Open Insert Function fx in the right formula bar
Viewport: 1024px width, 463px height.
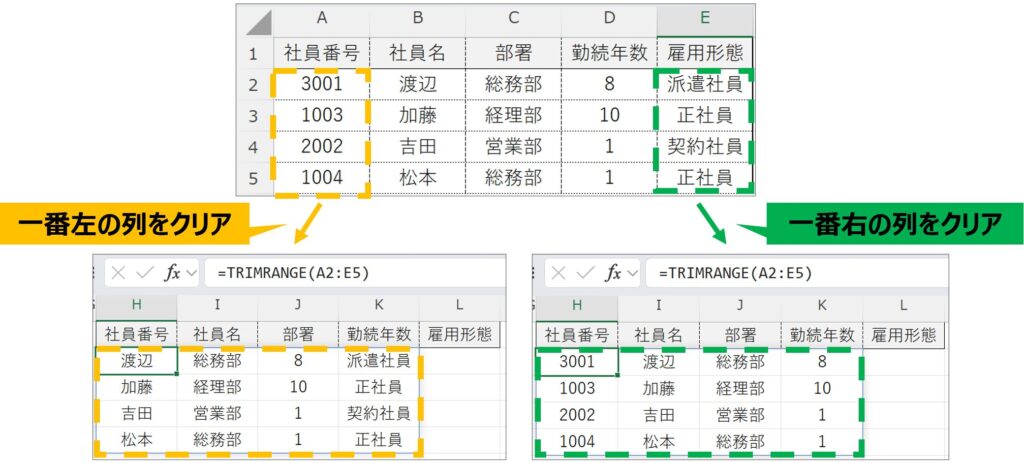point(612,273)
